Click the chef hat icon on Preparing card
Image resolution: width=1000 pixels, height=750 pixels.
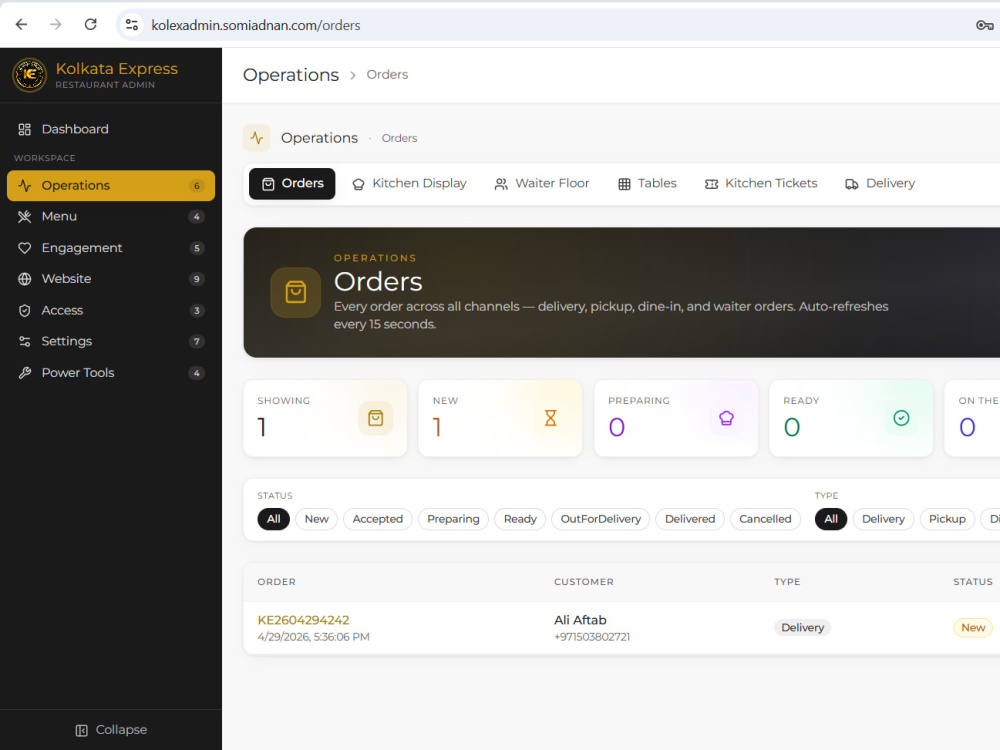pos(726,418)
